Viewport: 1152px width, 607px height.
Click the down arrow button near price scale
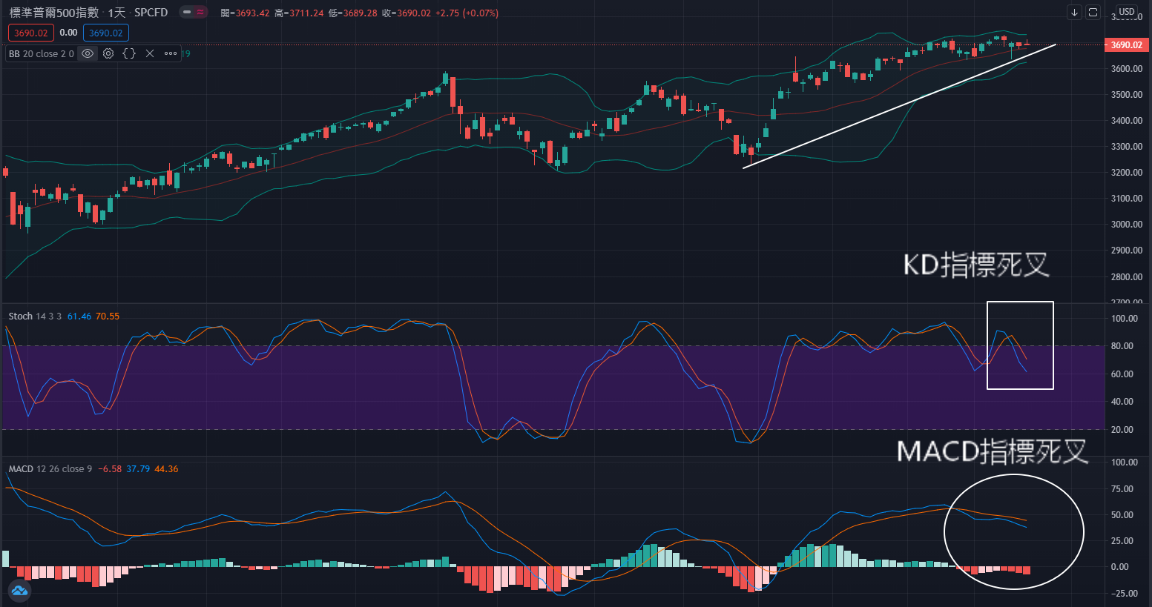click(1074, 13)
